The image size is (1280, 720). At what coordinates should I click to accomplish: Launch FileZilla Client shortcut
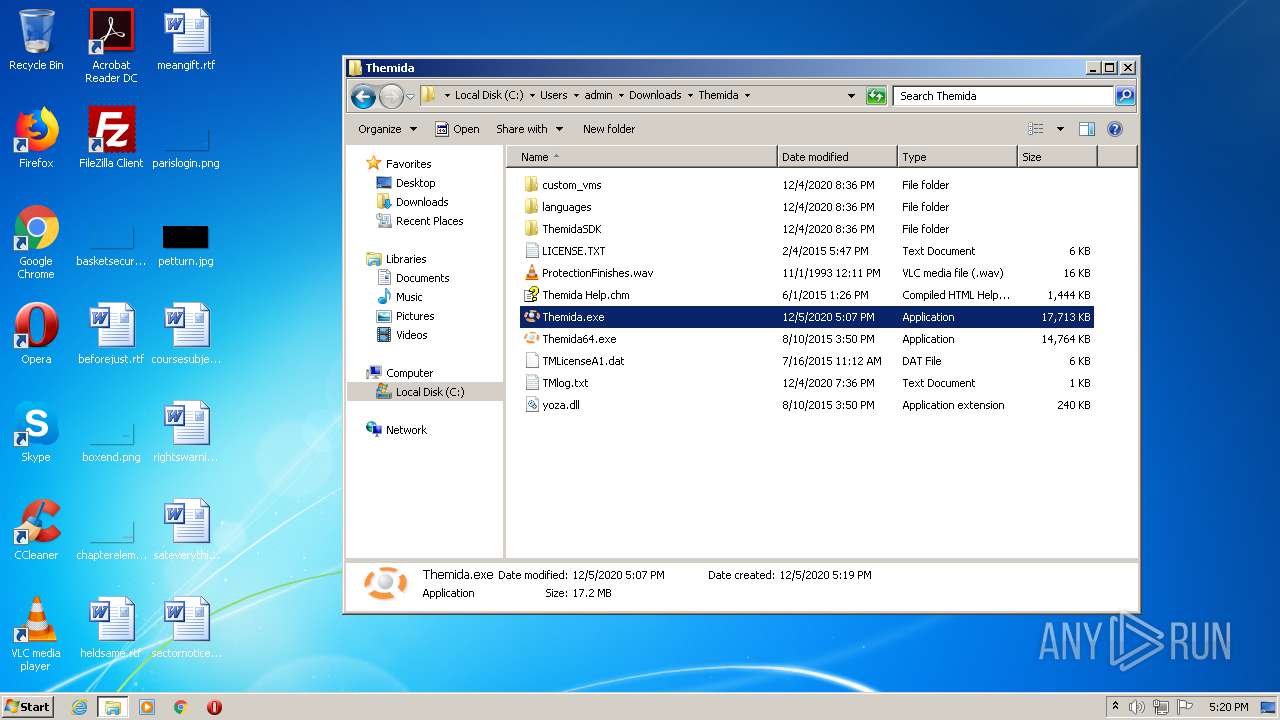[111, 138]
